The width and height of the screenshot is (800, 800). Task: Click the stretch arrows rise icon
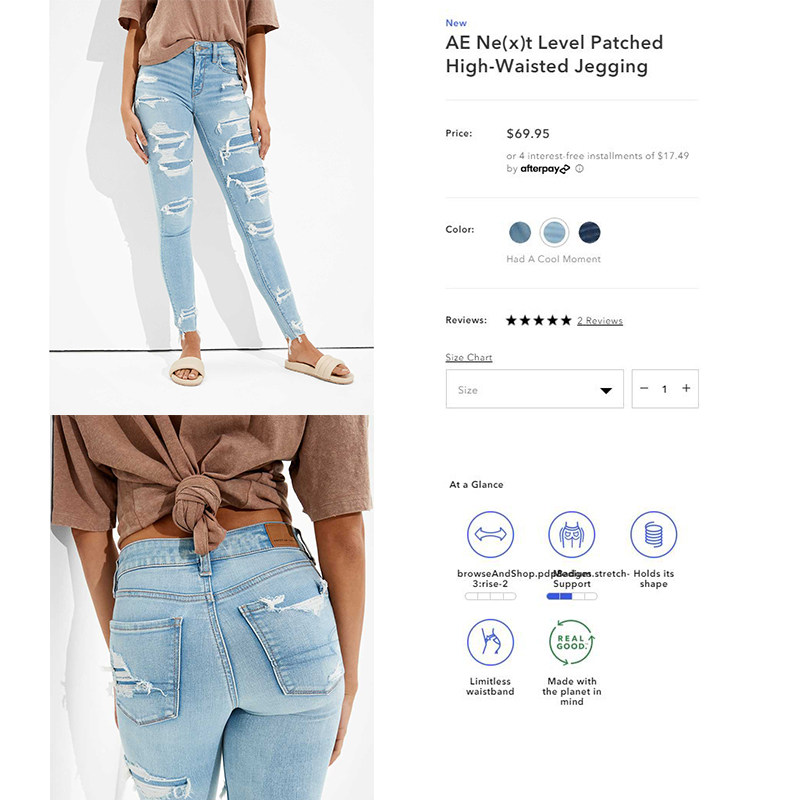[490, 534]
